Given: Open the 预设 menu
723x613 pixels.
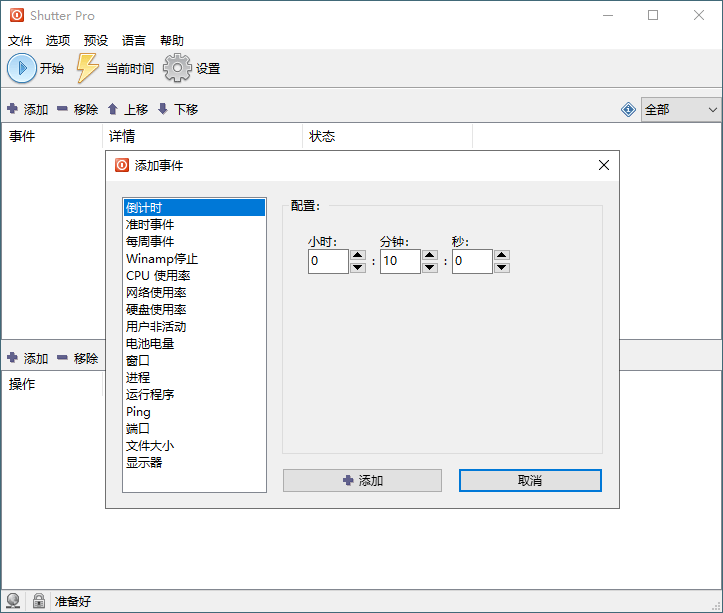Looking at the screenshot, I should 96,41.
